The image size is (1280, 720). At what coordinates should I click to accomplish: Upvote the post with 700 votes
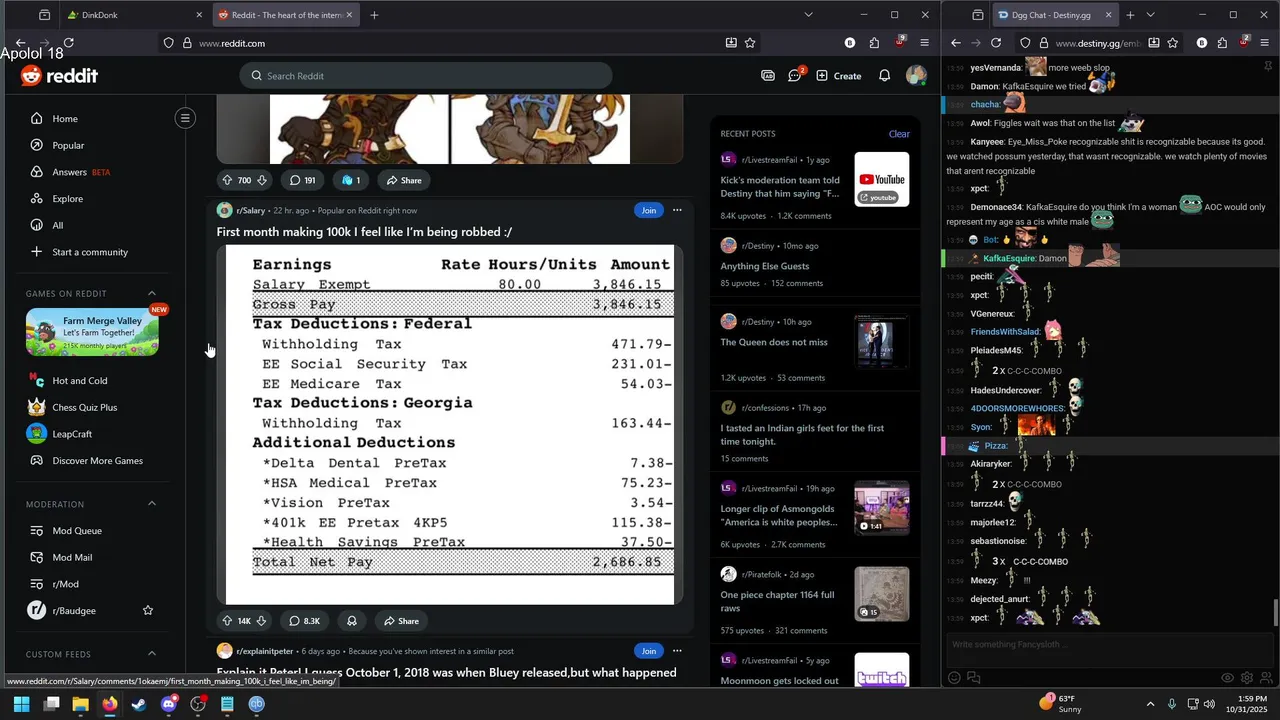[x=227, y=180]
